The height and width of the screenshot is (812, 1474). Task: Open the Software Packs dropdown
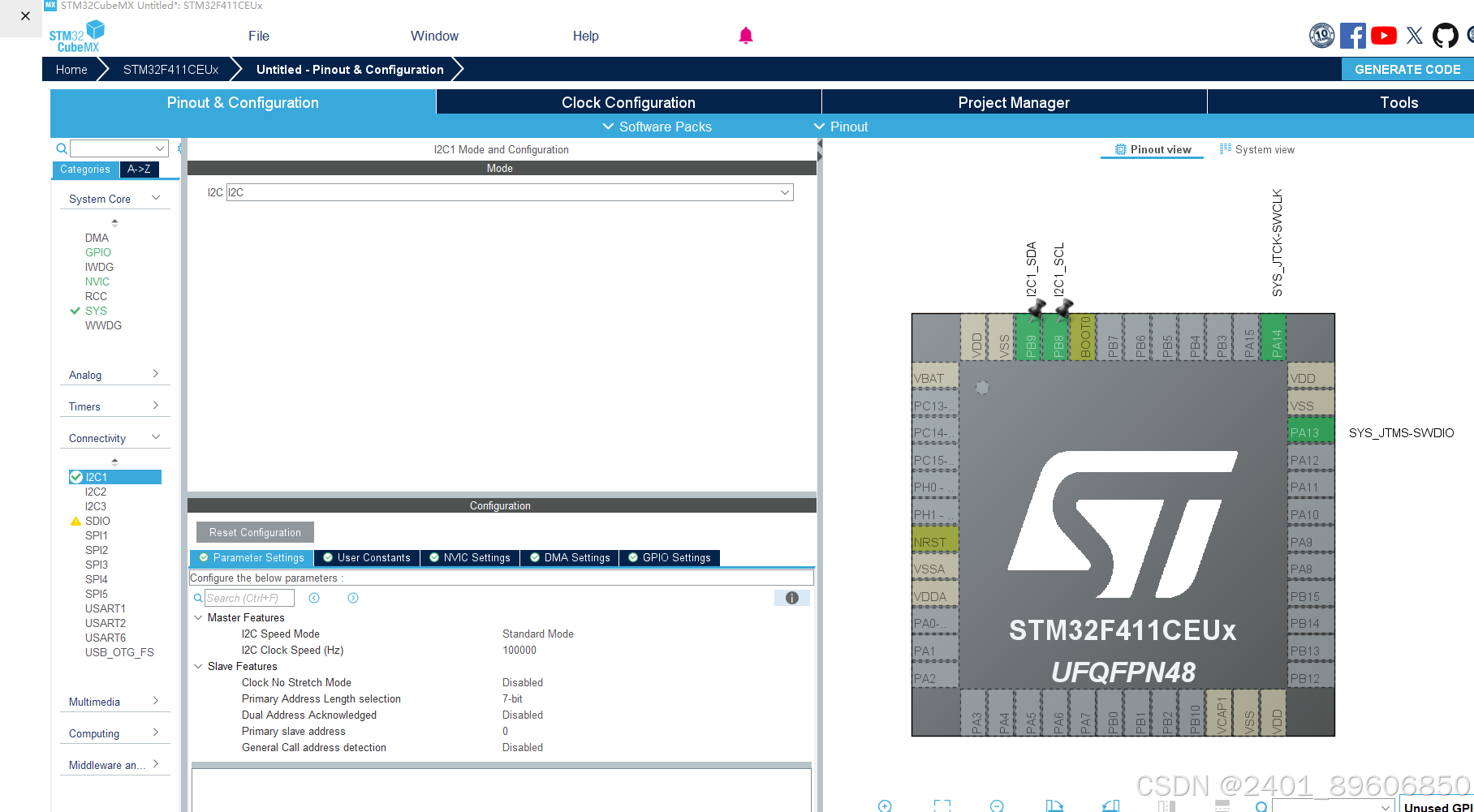pyautogui.click(x=657, y=127)
